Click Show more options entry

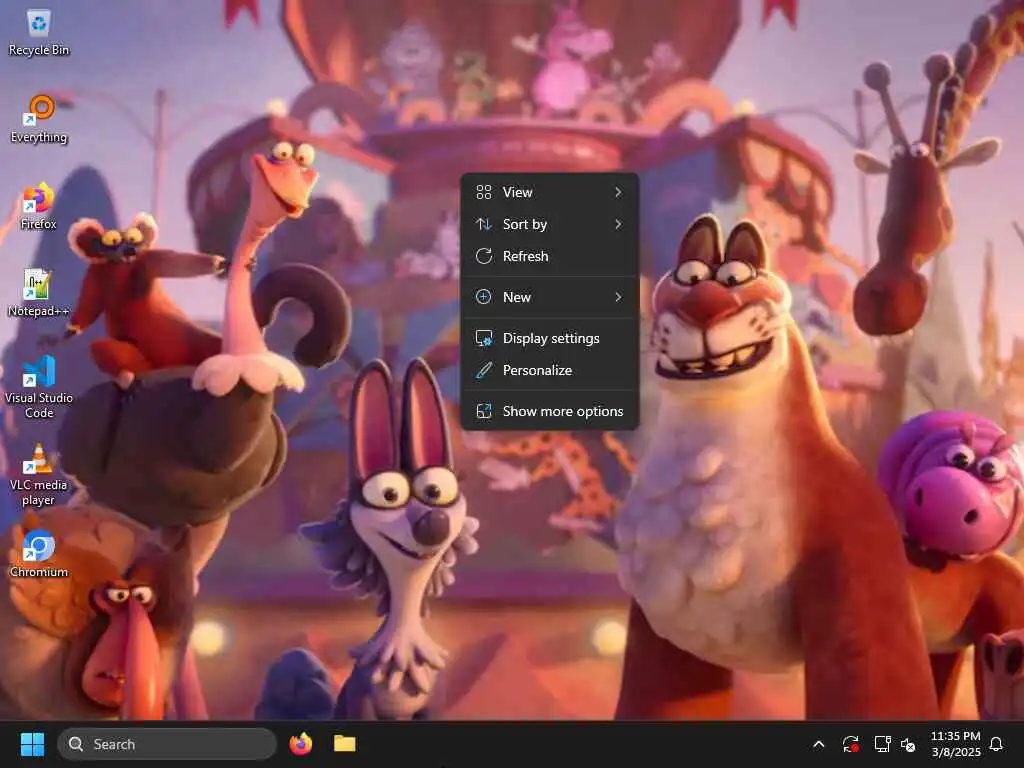pos(550,411)
